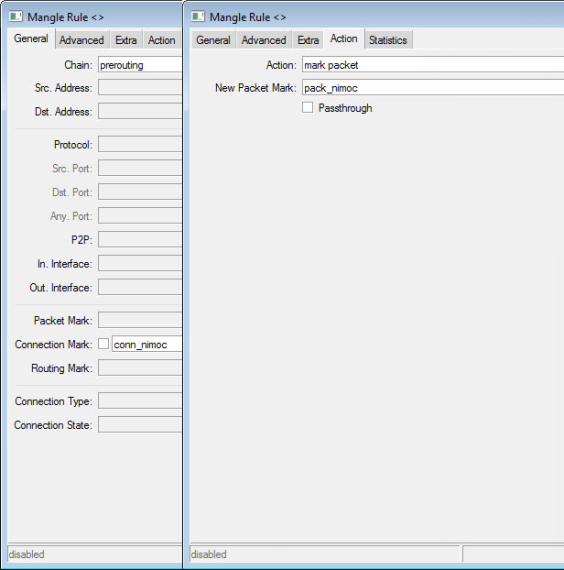Click the Dst. Address field
Viewport: 564px width, 570px height.
pos(140,111)
